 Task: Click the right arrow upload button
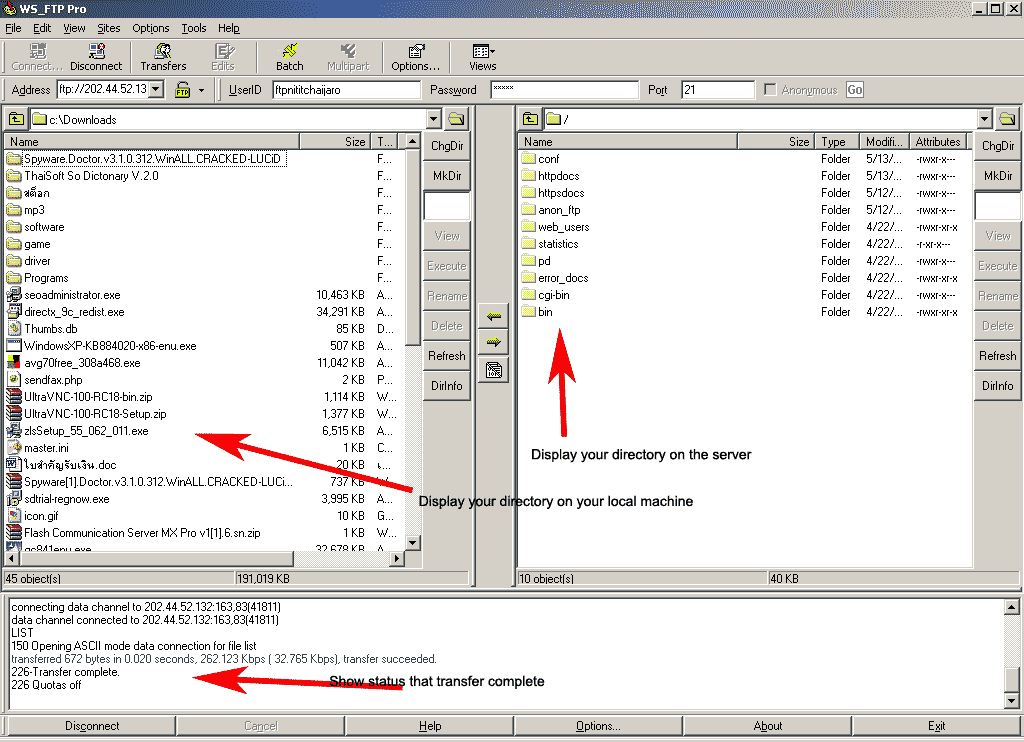click(494, 342)
